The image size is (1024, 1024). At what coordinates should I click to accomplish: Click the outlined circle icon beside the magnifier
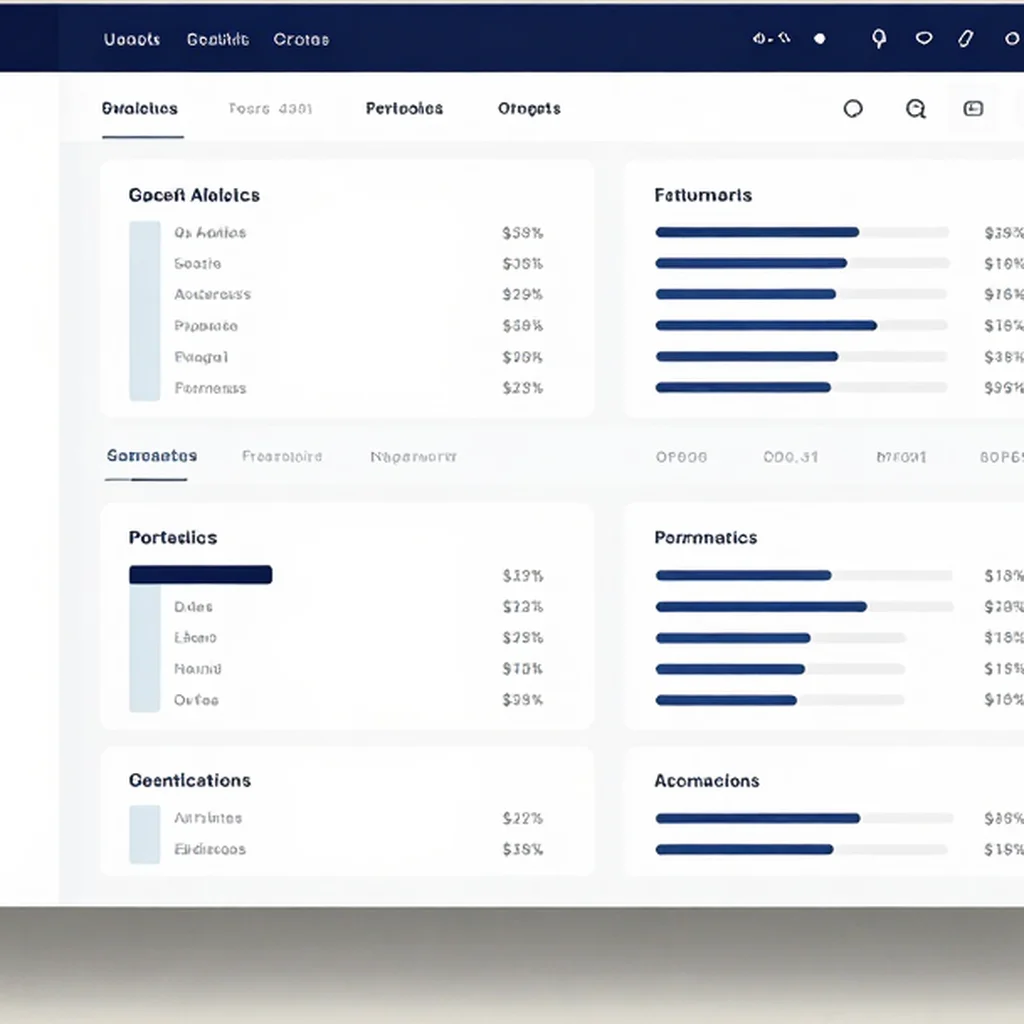coord(853,108)
